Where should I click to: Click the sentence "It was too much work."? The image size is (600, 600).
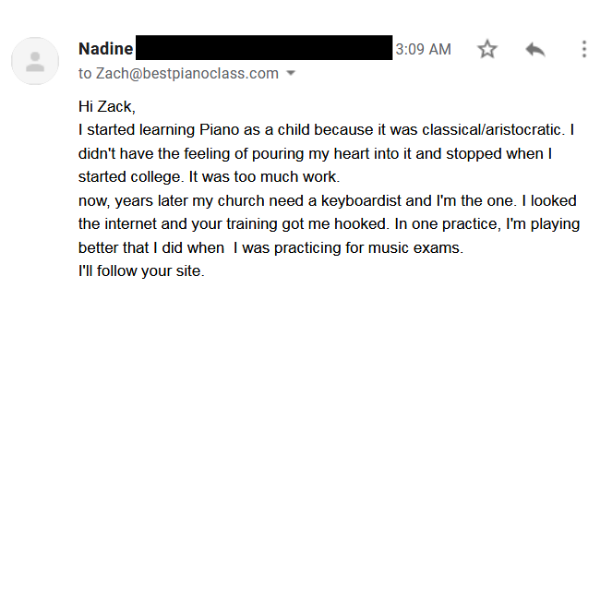[x=265, y=177]
